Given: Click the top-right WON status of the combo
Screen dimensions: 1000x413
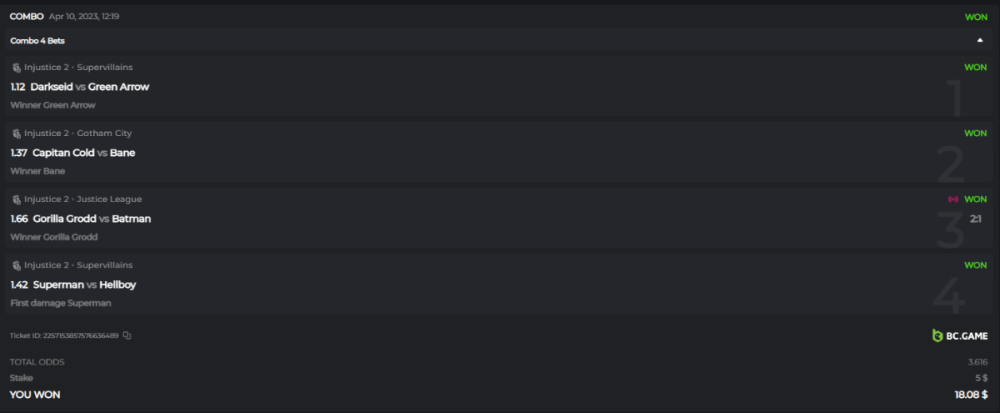Looking at the screenshot, I should click(x=975, y=16).
